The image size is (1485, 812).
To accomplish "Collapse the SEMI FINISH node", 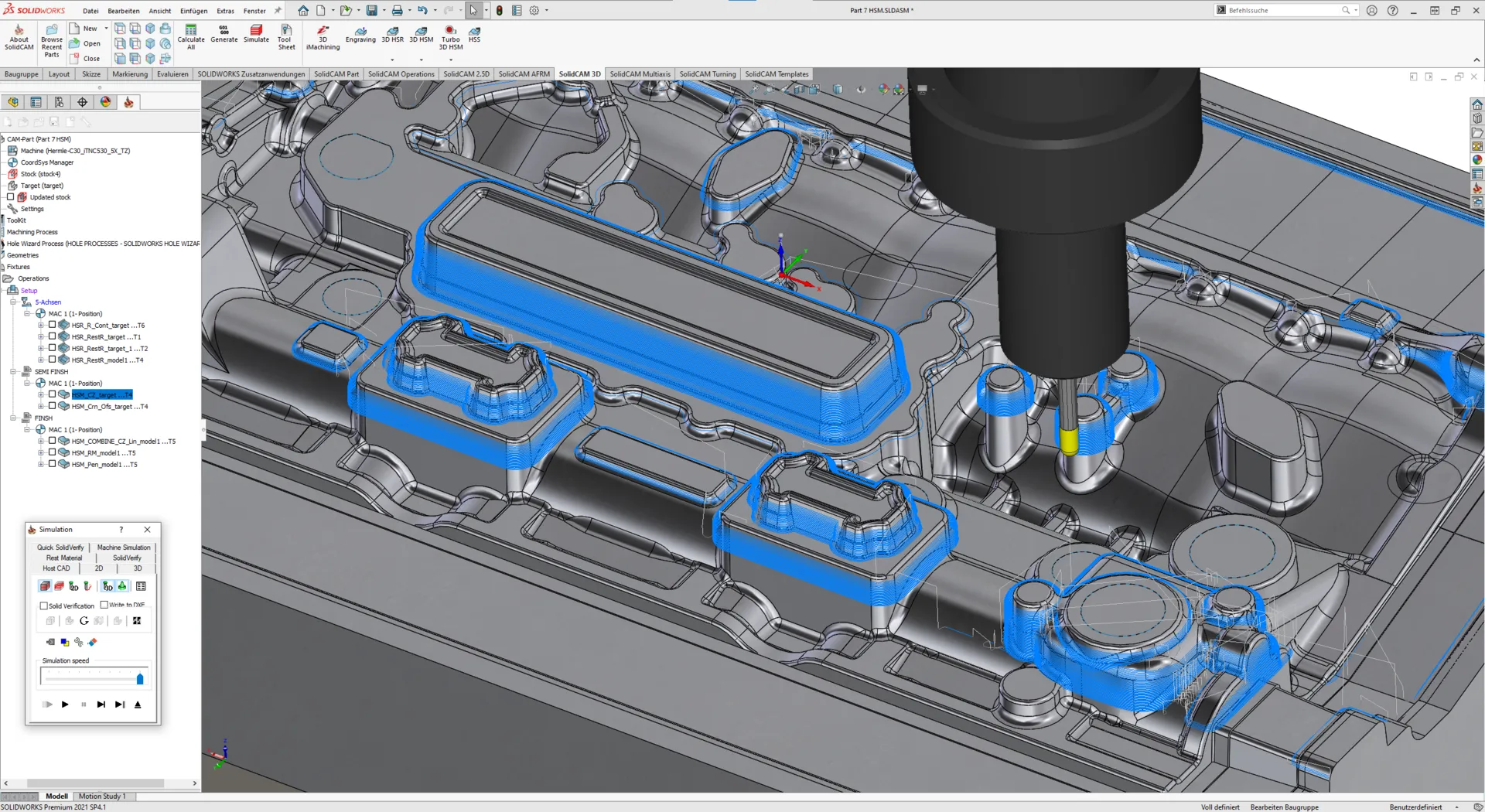I will pyautogui.click(x=14, y=371).
